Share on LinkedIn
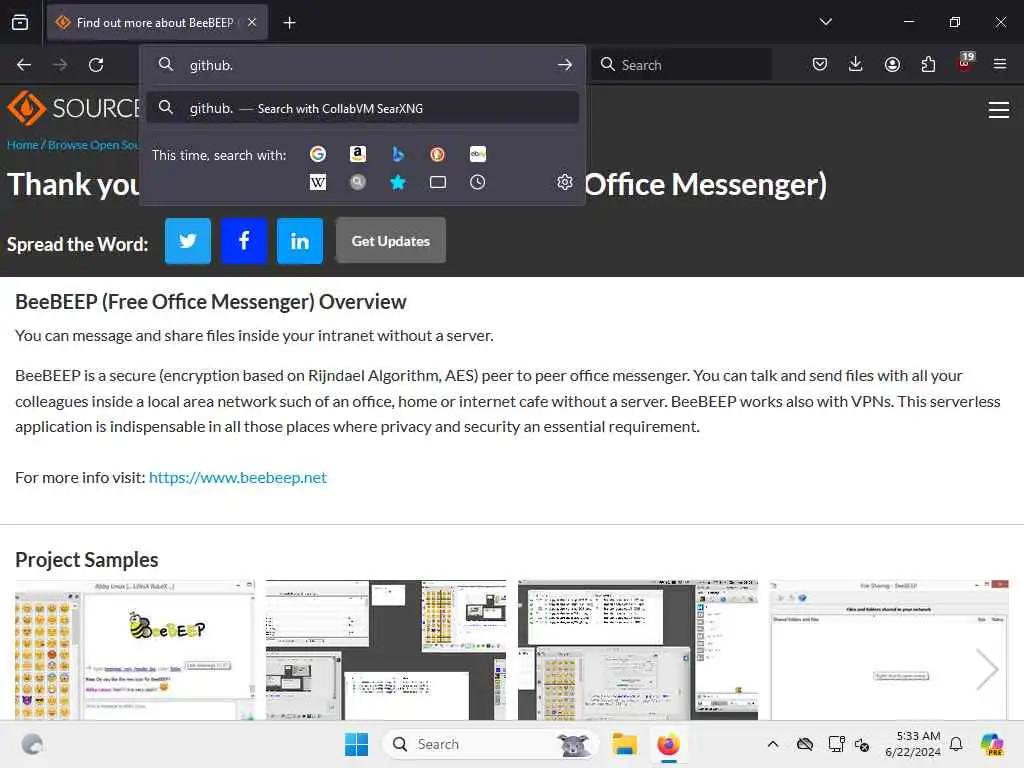This screenshot has height=768, width=1024. (300, 241)
